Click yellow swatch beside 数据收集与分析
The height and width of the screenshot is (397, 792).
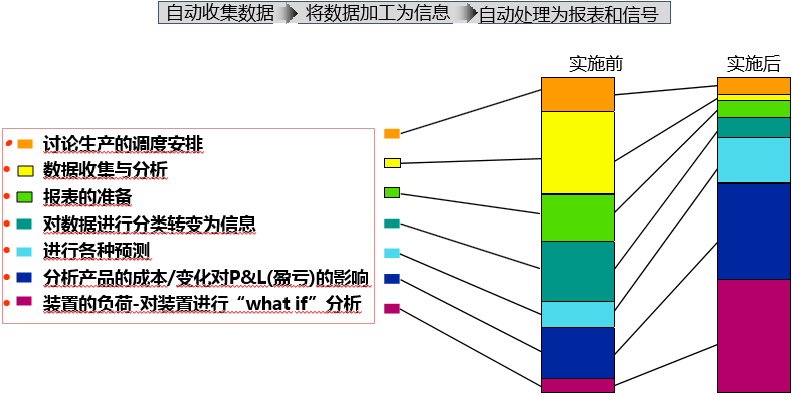[x=25, y=171]
